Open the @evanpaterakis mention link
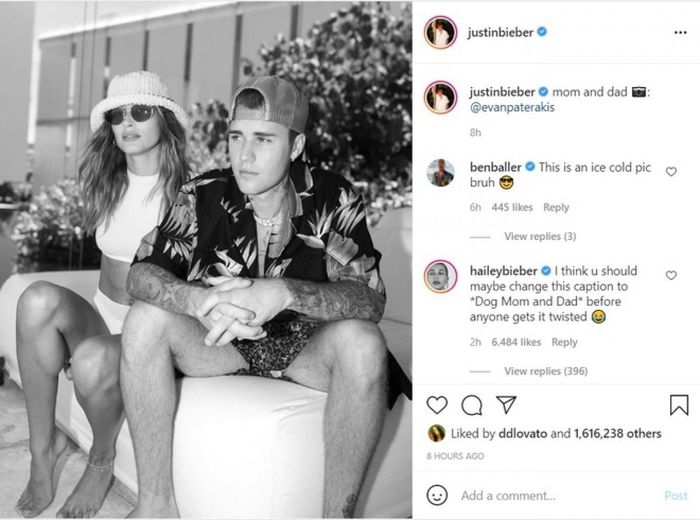This screenshot has height=520, width=700. (x=512, y=107)
